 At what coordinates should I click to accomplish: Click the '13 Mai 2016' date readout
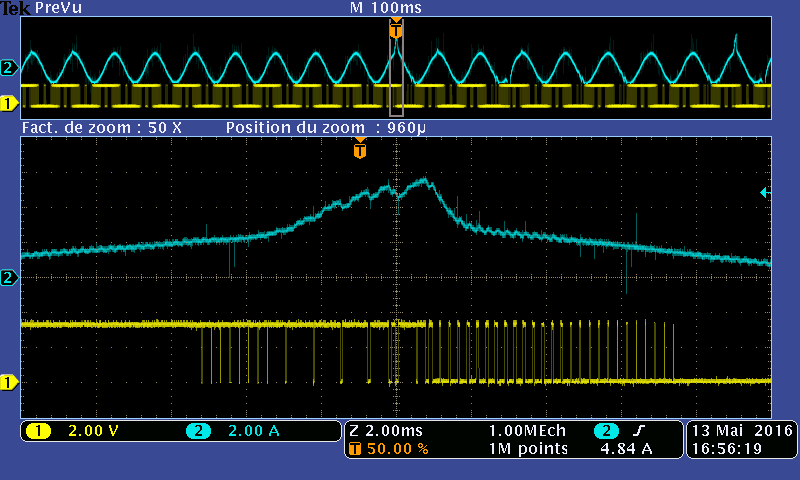click(x=742, y=431)
